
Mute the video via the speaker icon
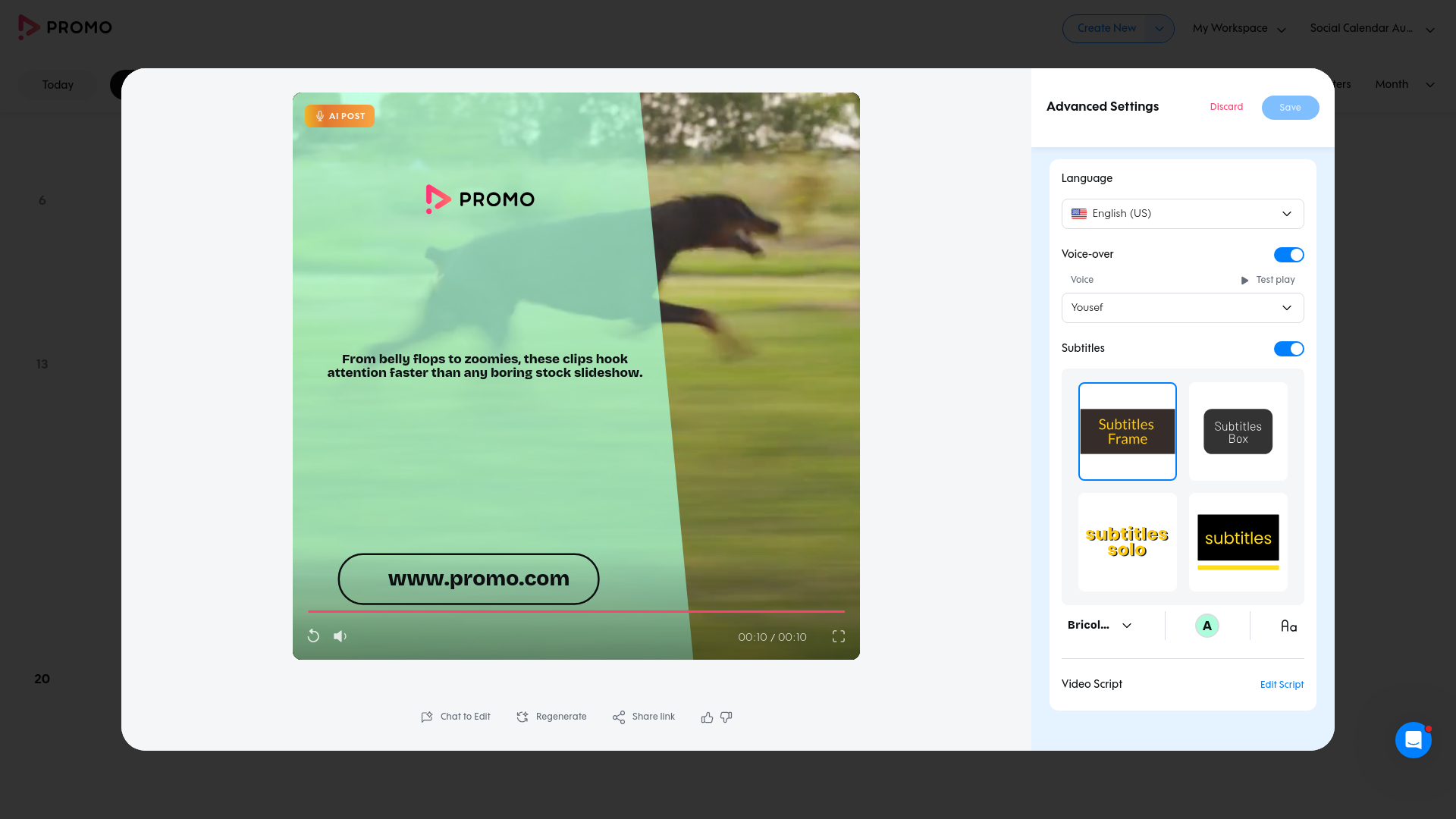pyautogui.click(x=340, y=636)
